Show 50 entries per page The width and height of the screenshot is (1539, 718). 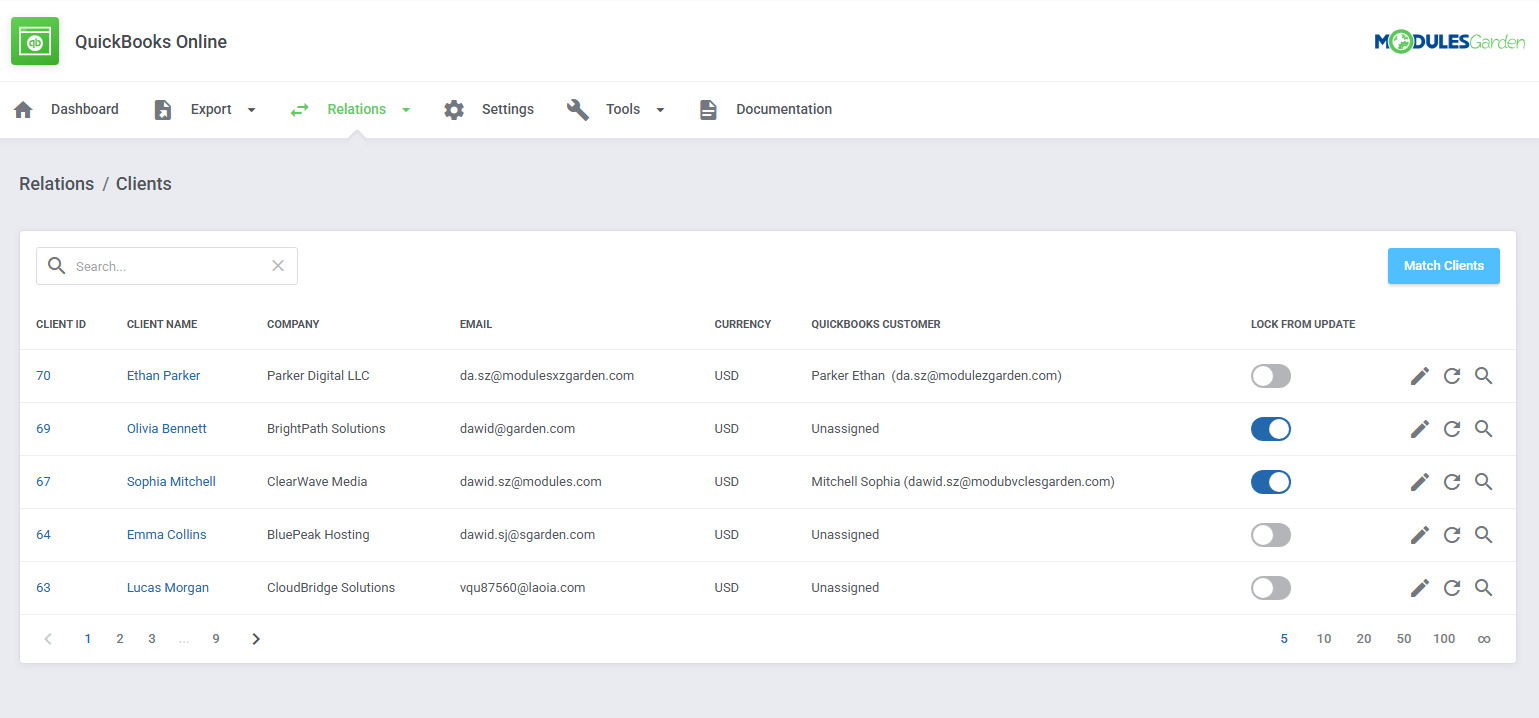tap(1404, 639)
